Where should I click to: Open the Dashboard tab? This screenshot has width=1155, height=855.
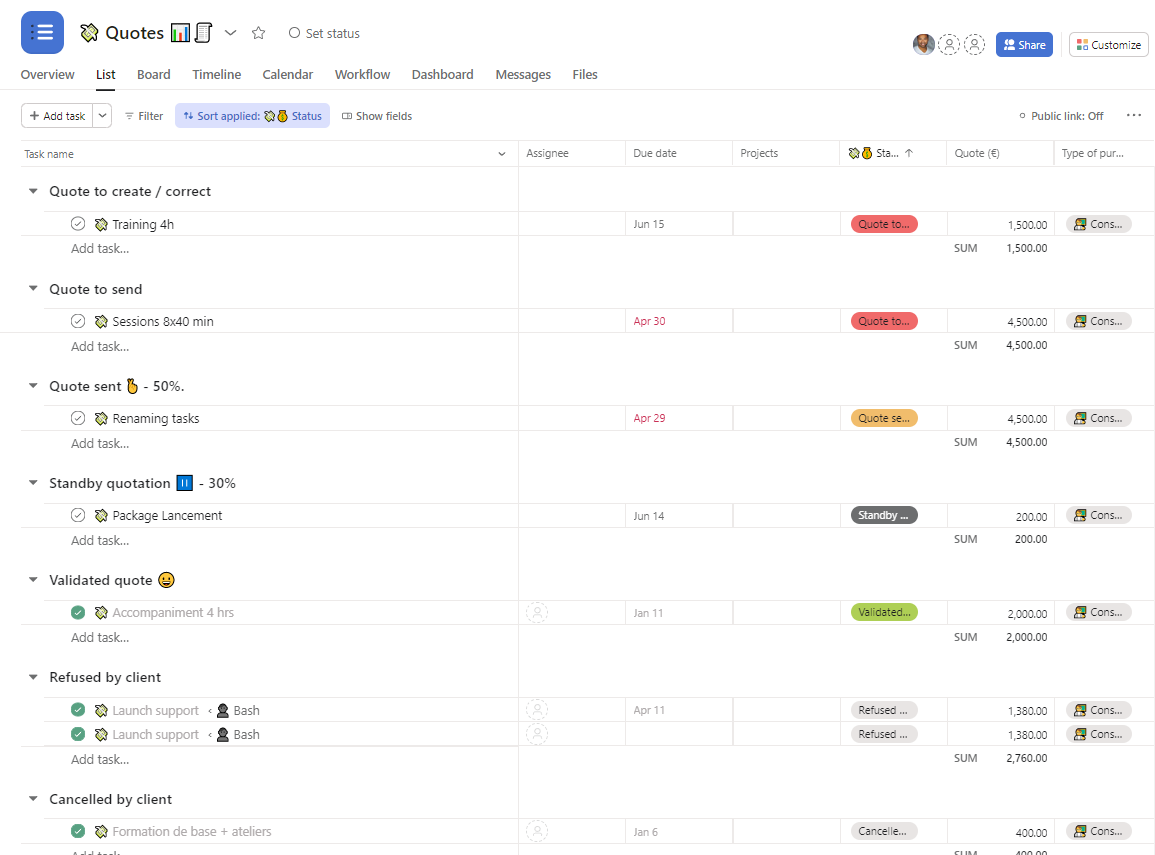[442, 75]
